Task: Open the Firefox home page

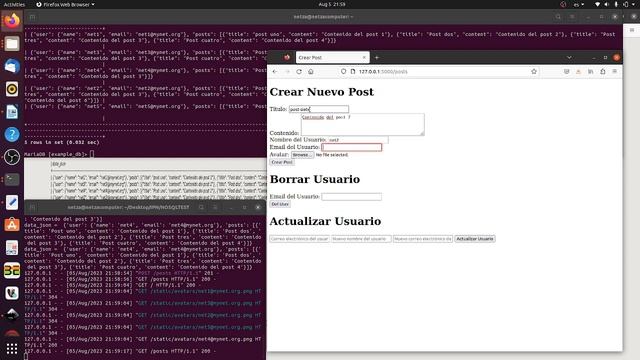Action: 311,71
